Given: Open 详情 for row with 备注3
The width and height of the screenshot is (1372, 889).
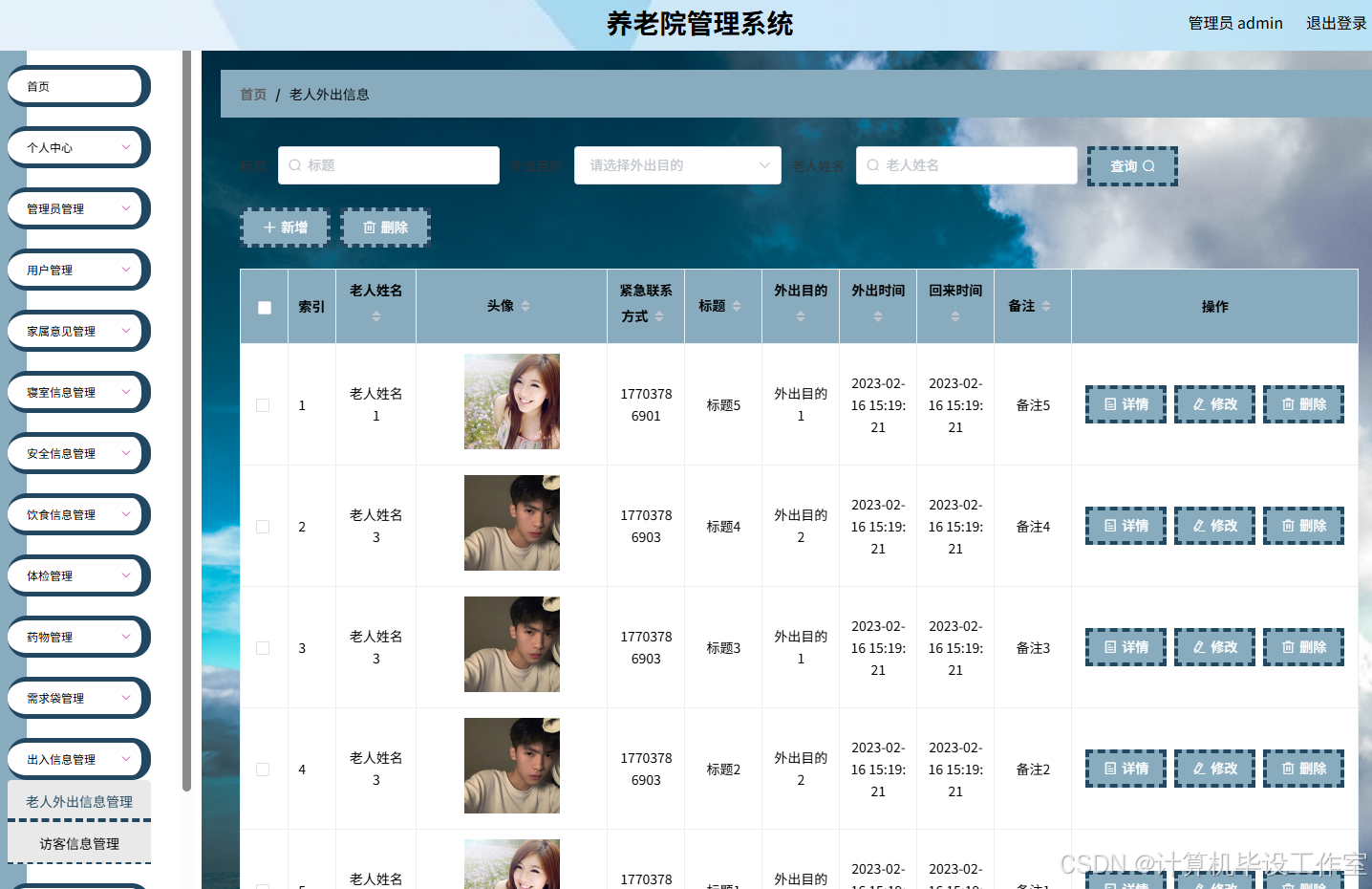Looking at the screenshot, I should (x=1125, y=647).
